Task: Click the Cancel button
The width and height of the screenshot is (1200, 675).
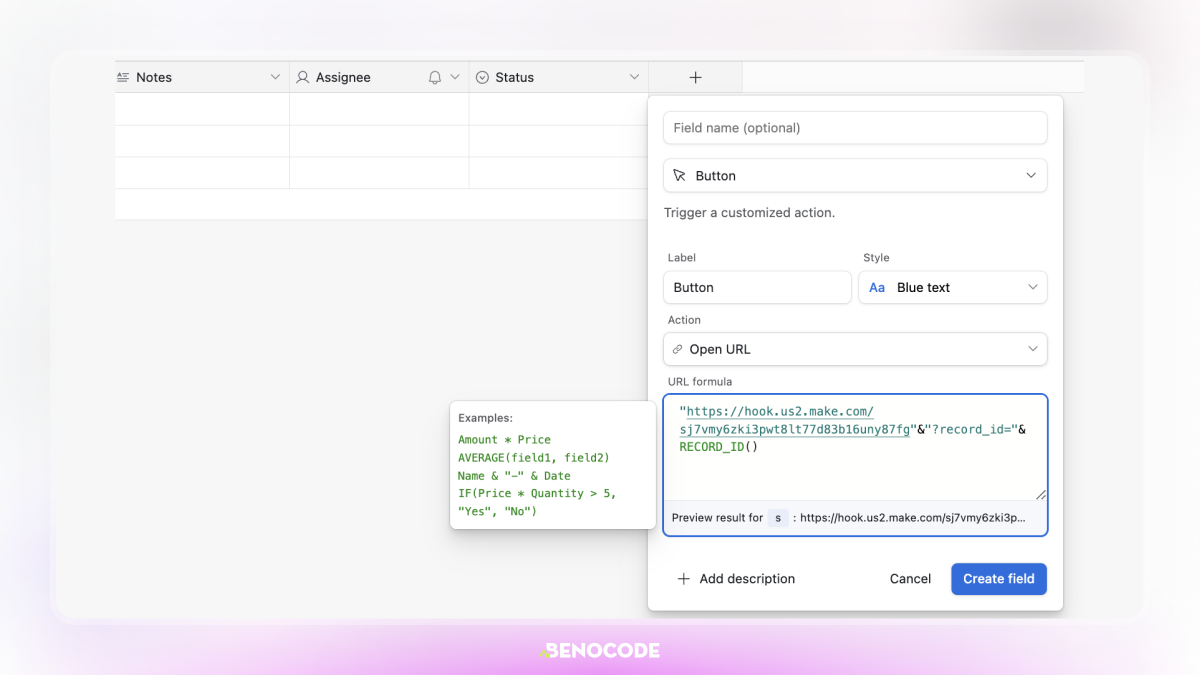Action: (x=910, y=579)
